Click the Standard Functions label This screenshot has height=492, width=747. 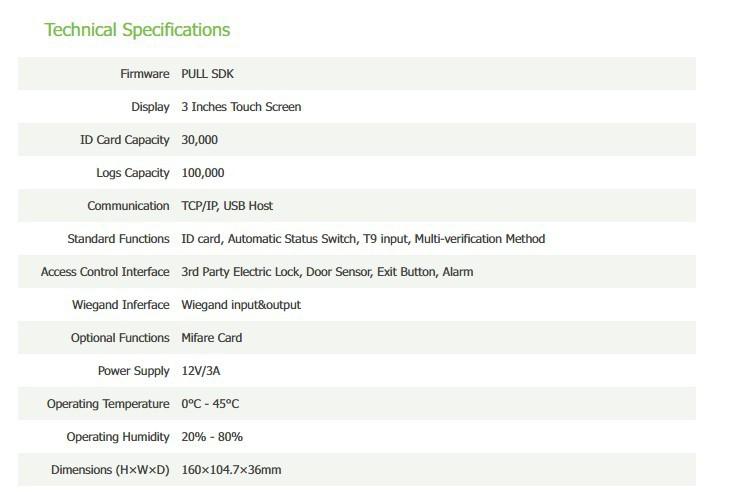[x=118, y=239]
